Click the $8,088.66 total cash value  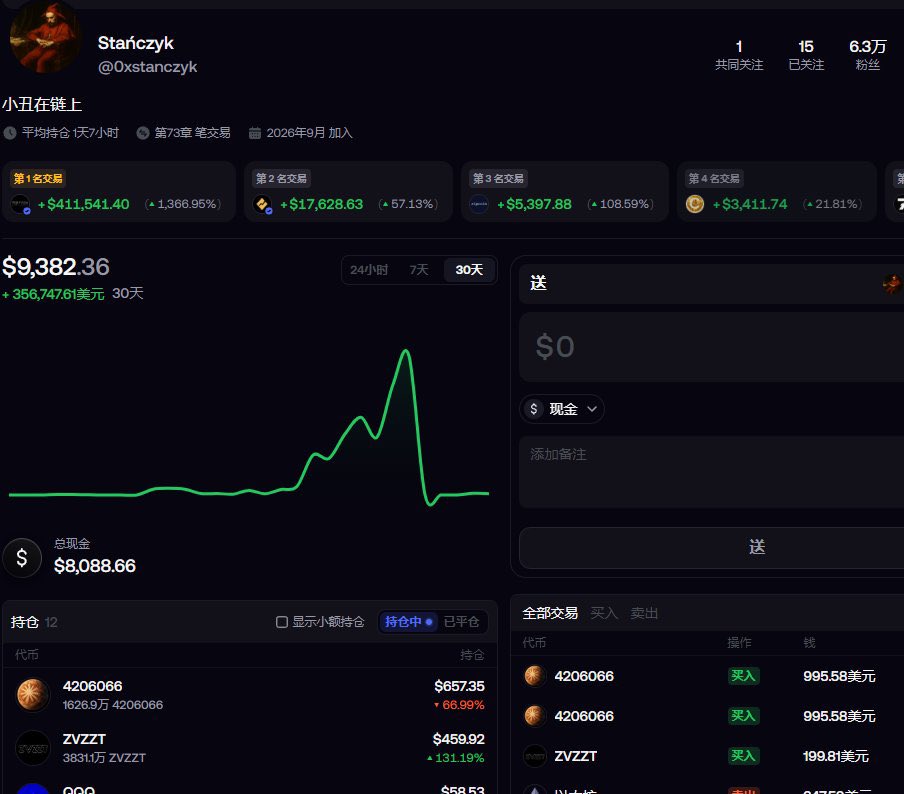tap(95, 566)
